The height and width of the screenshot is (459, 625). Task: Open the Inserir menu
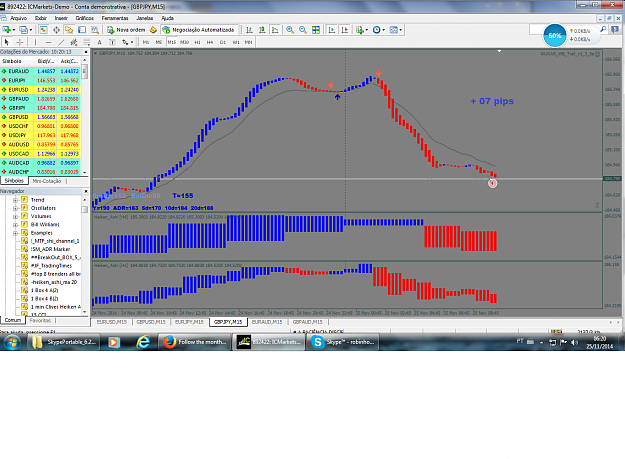61,18
